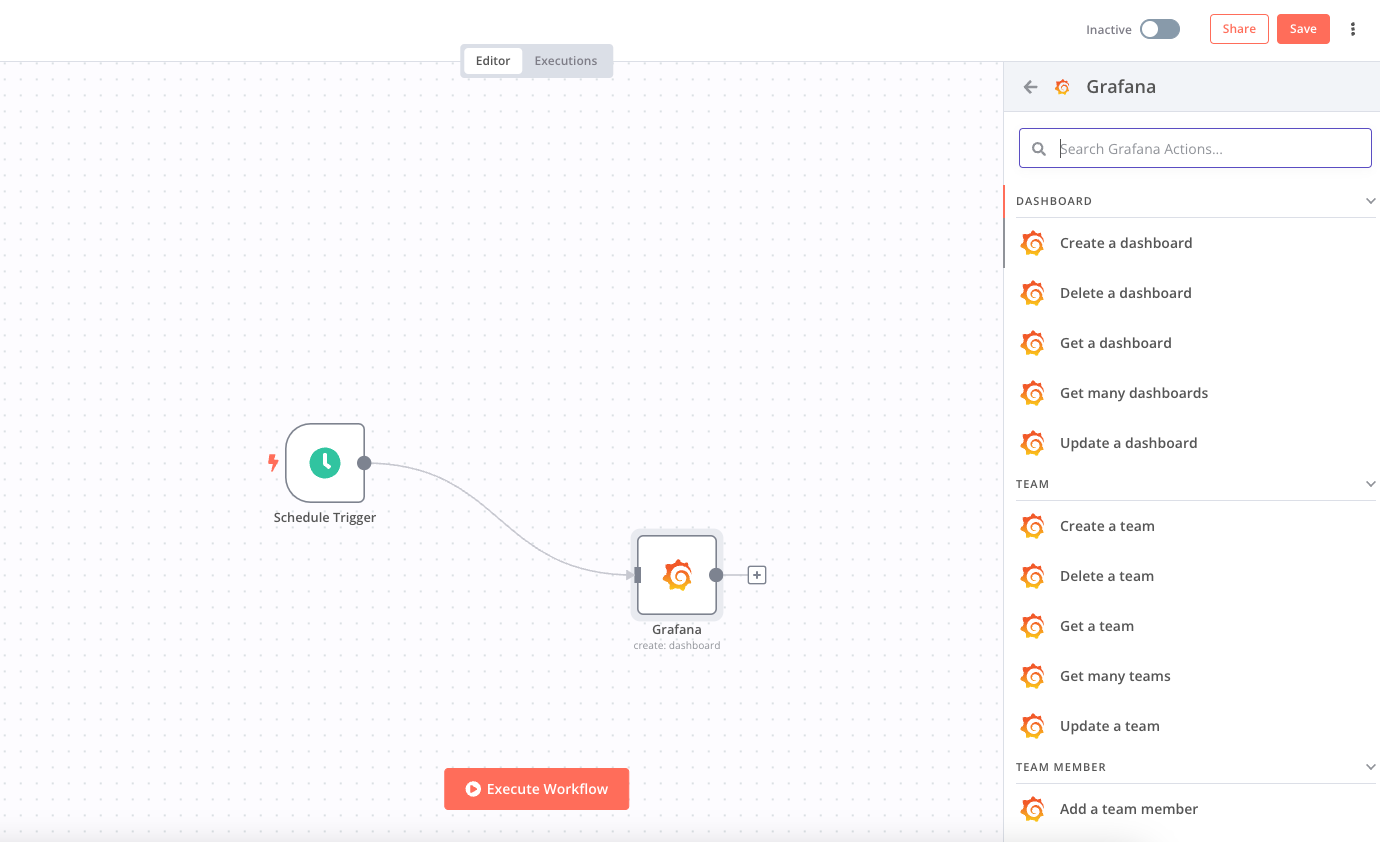Click the Save button
Viewport: 1380px width, 842px height.
pyautogui.click(x=1303, y=29)
